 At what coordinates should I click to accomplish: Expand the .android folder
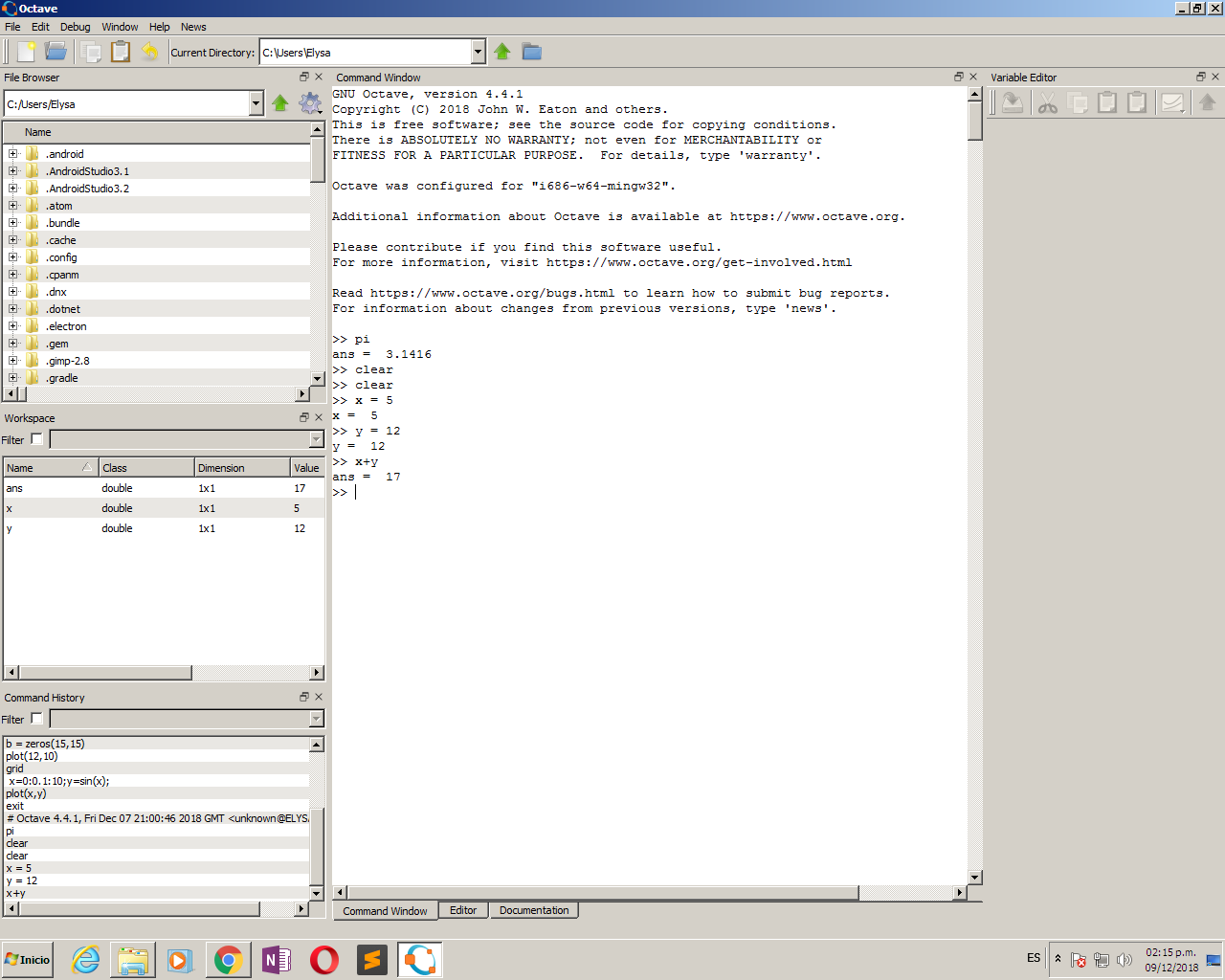[x=13, y=154]
